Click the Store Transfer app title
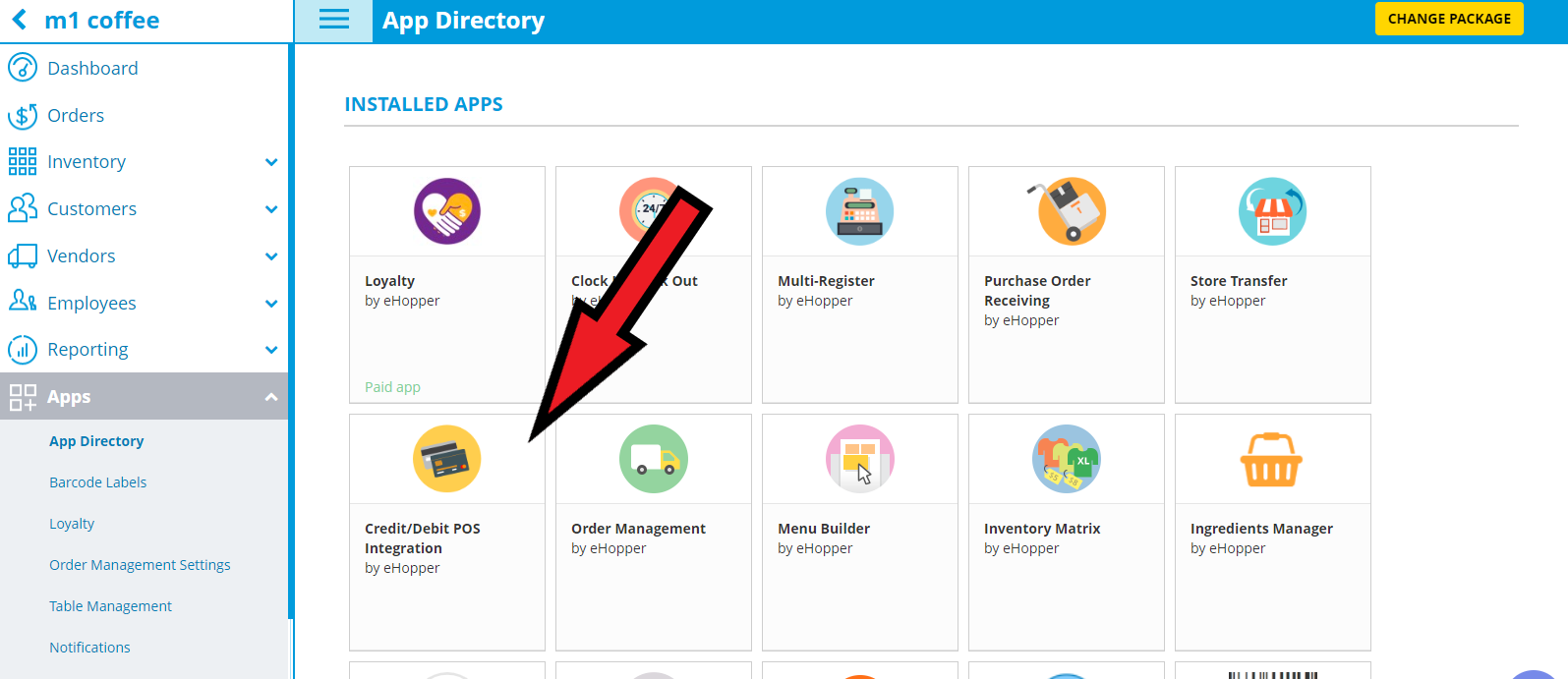1568x679 pixels. point(1239,281)
